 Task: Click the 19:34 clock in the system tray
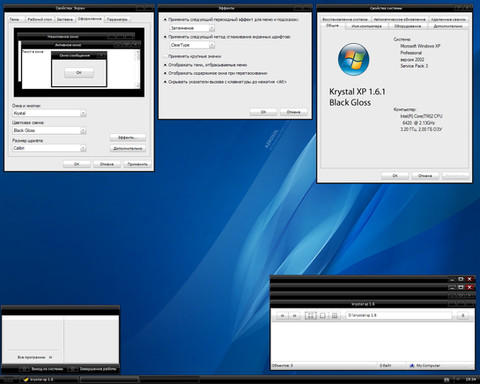pos(471,379)
